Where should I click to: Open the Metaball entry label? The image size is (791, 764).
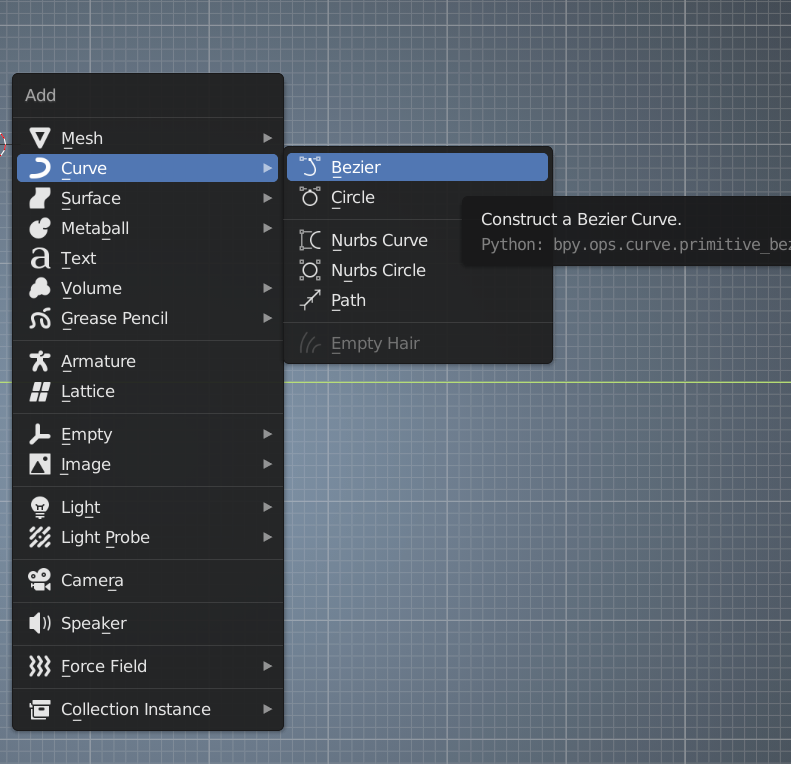95,228
